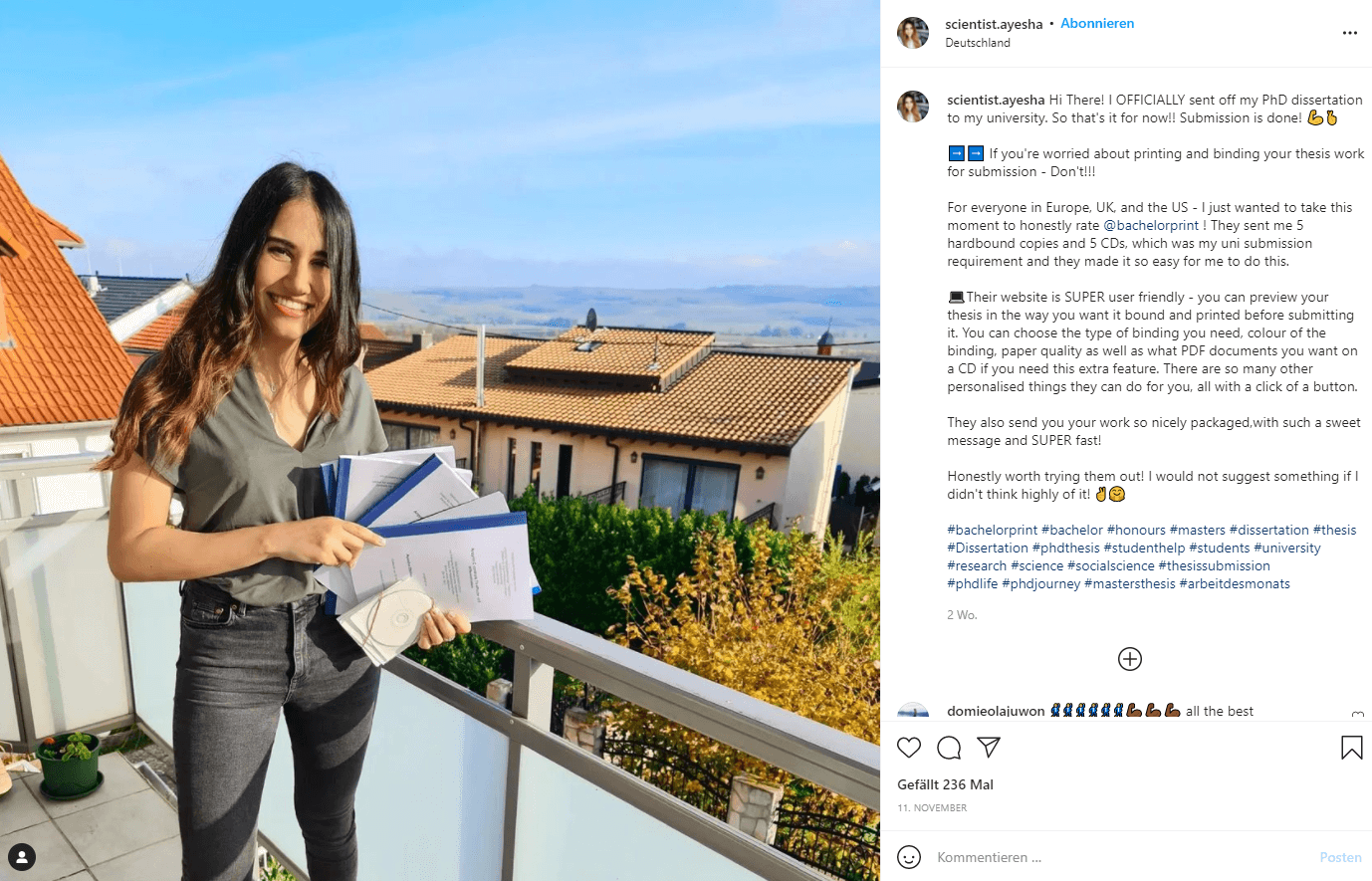Save post using bookmark icon
The height and width of the screenshot is (881, 1372).
tap(1352, 748)
